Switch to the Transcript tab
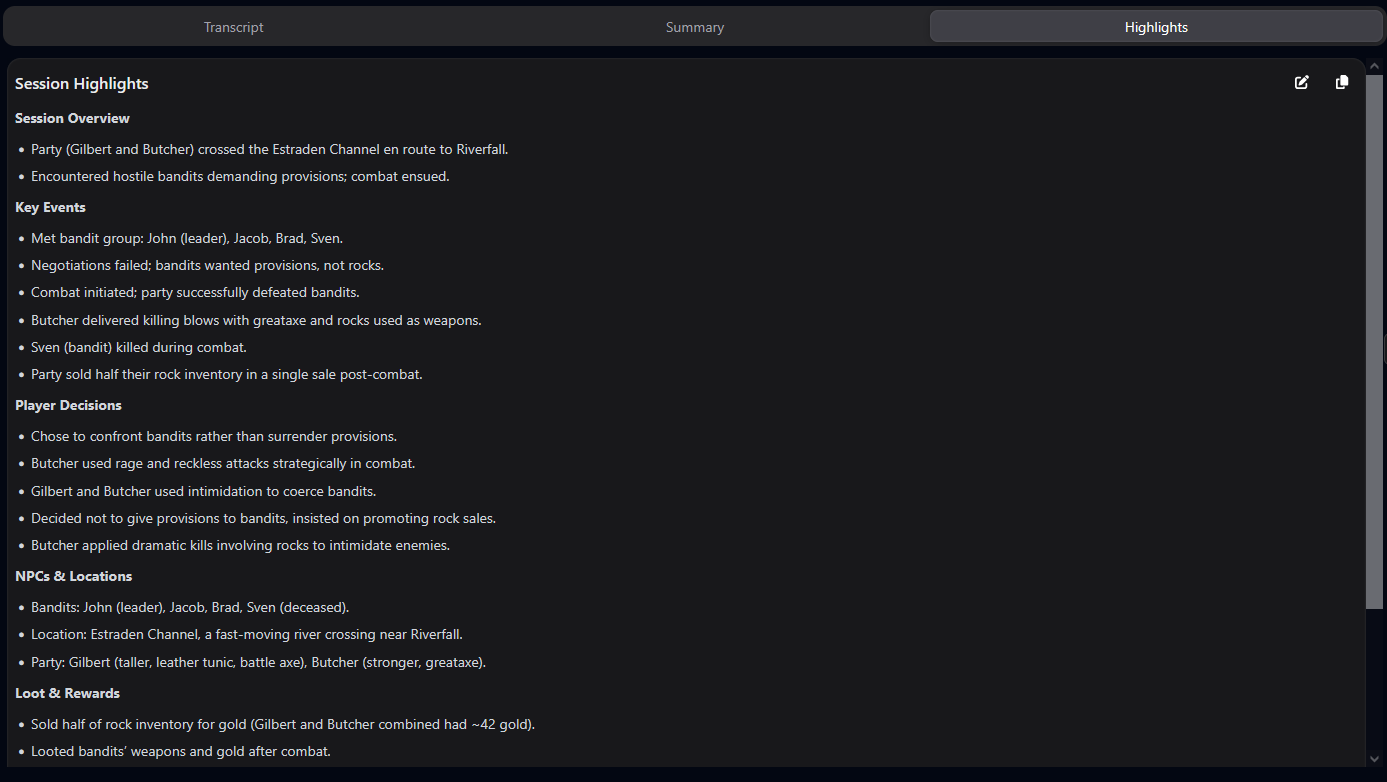Screen dimensions: 1387x782 pos(234,27)
